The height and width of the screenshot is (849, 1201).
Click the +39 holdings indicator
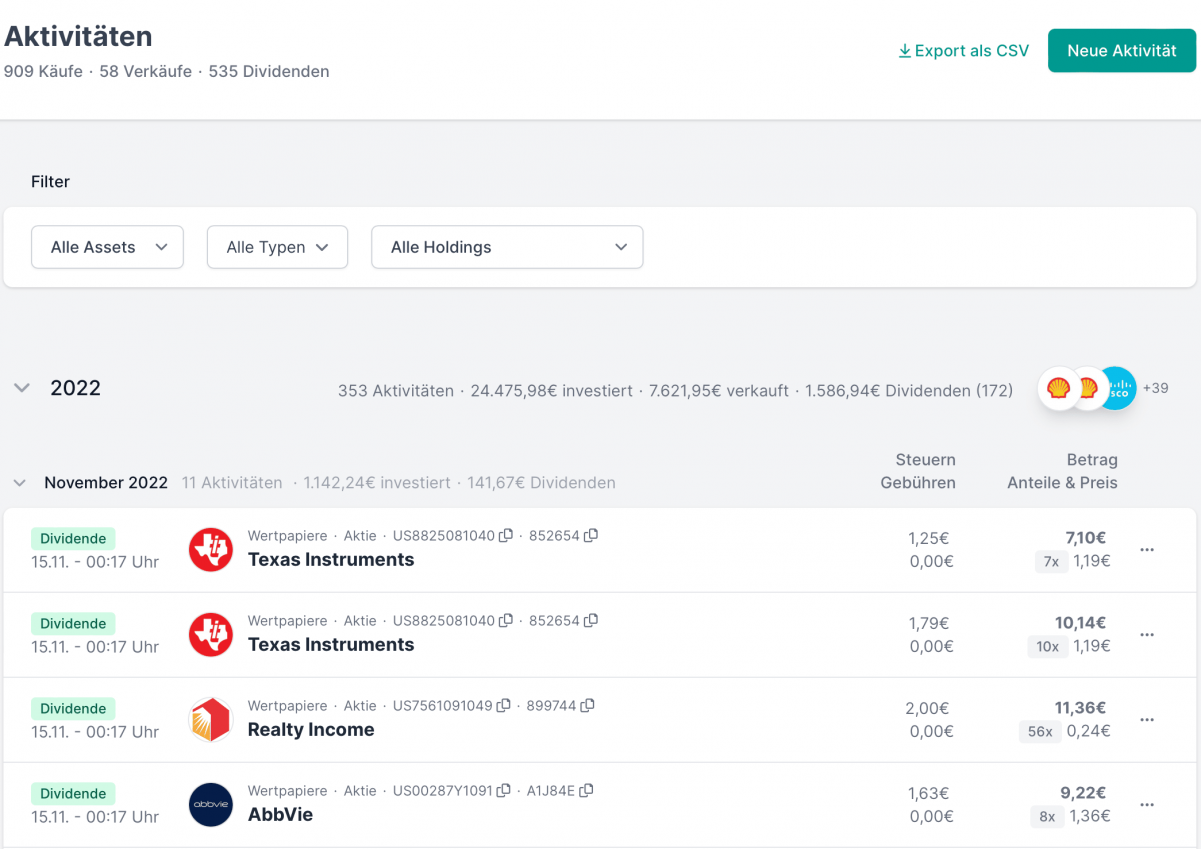click(1155, 388)
